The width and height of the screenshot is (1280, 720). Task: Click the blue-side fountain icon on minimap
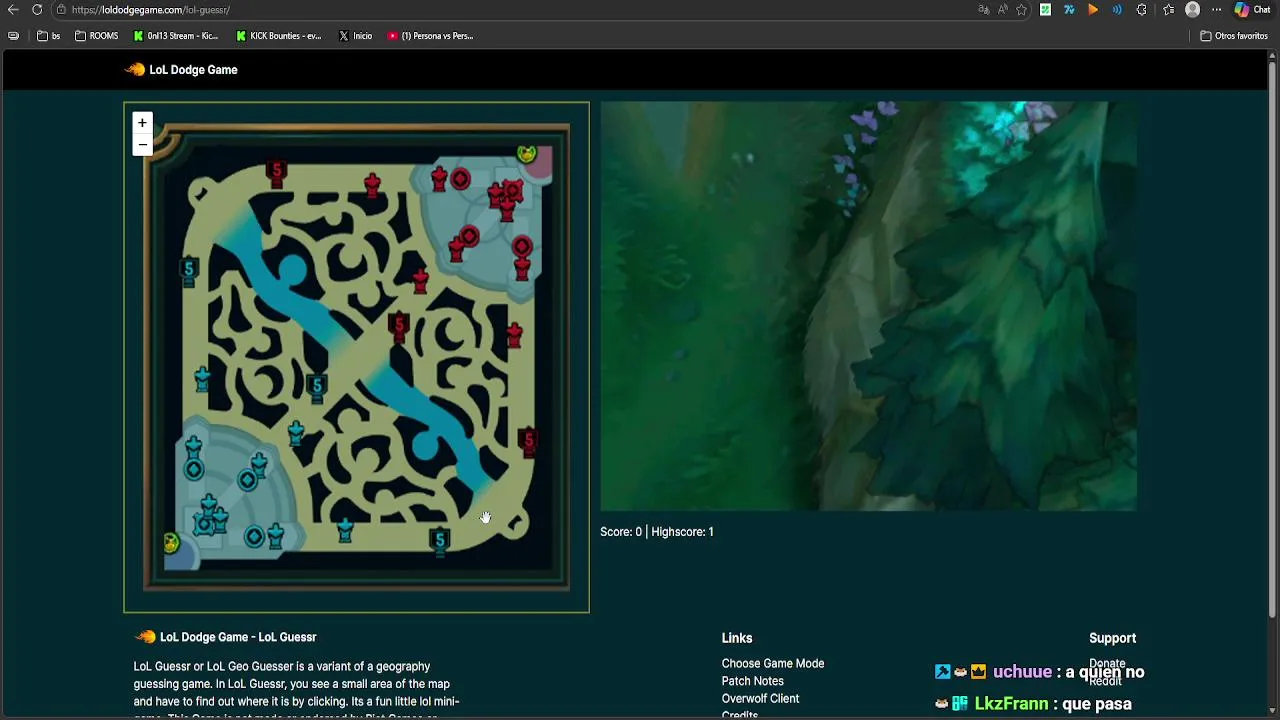[x=171, y=543]
